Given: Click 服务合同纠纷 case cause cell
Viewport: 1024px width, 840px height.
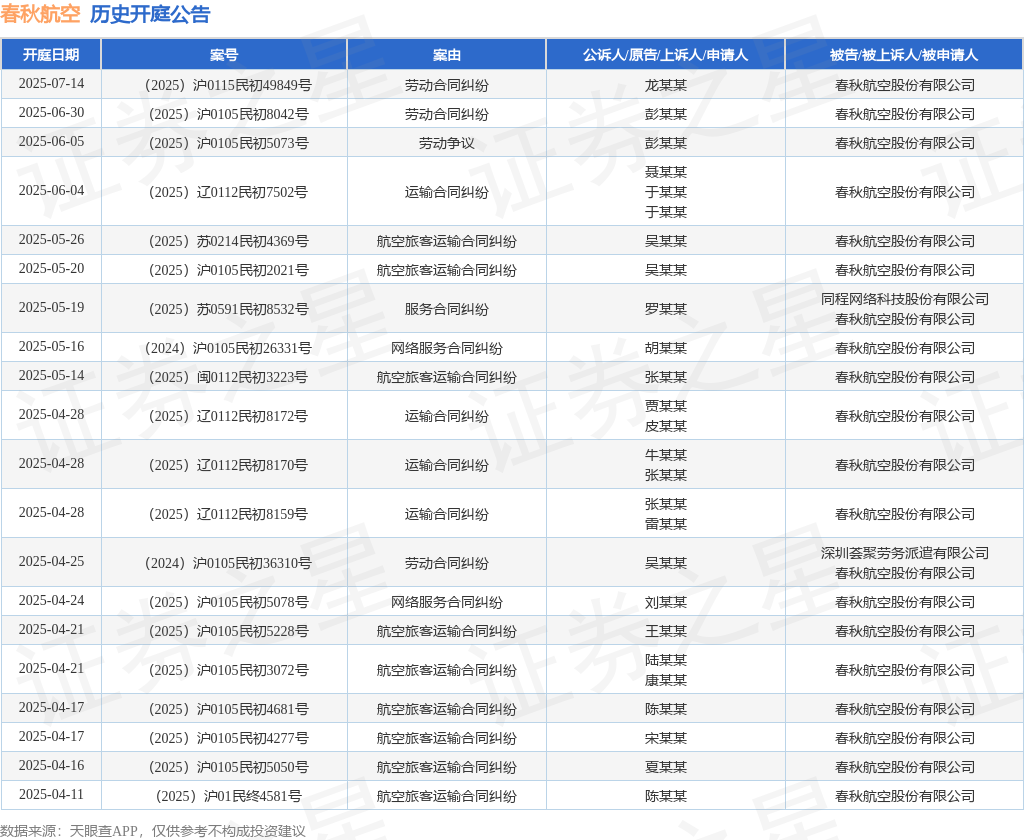Looking at the screenshot, I should pos(447,309).
